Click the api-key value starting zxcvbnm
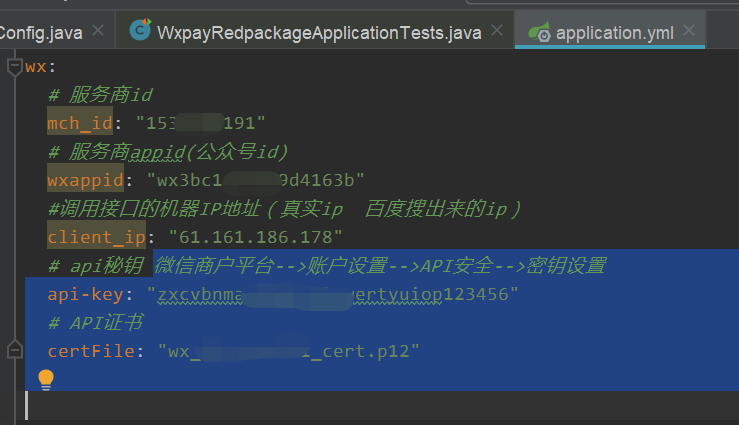This screenshot has width=739, height=425. (x=332, y=294)
